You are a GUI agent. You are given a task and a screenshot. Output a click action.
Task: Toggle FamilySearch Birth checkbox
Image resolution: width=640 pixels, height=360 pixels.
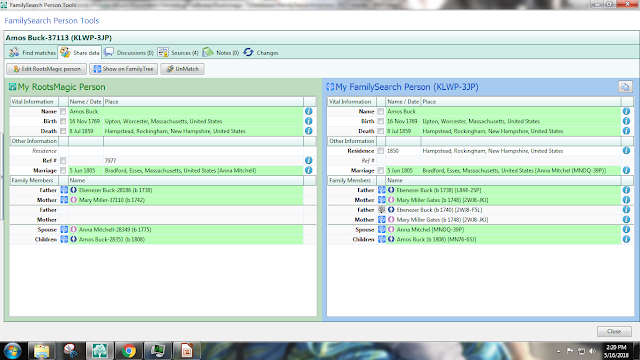[x=380, y=121]
